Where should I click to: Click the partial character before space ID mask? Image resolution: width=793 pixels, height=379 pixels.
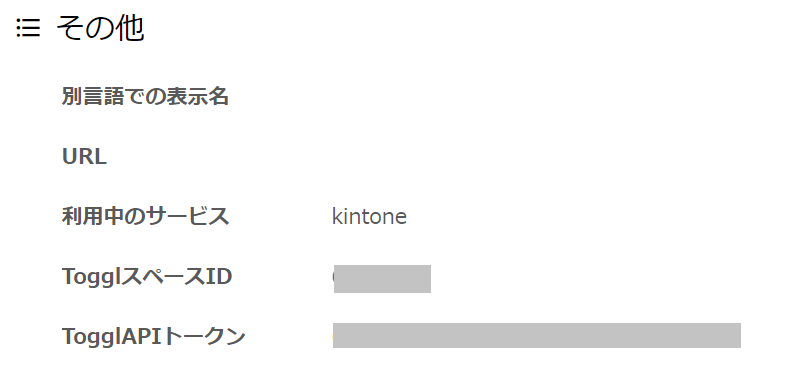click(x=333, y=277)
